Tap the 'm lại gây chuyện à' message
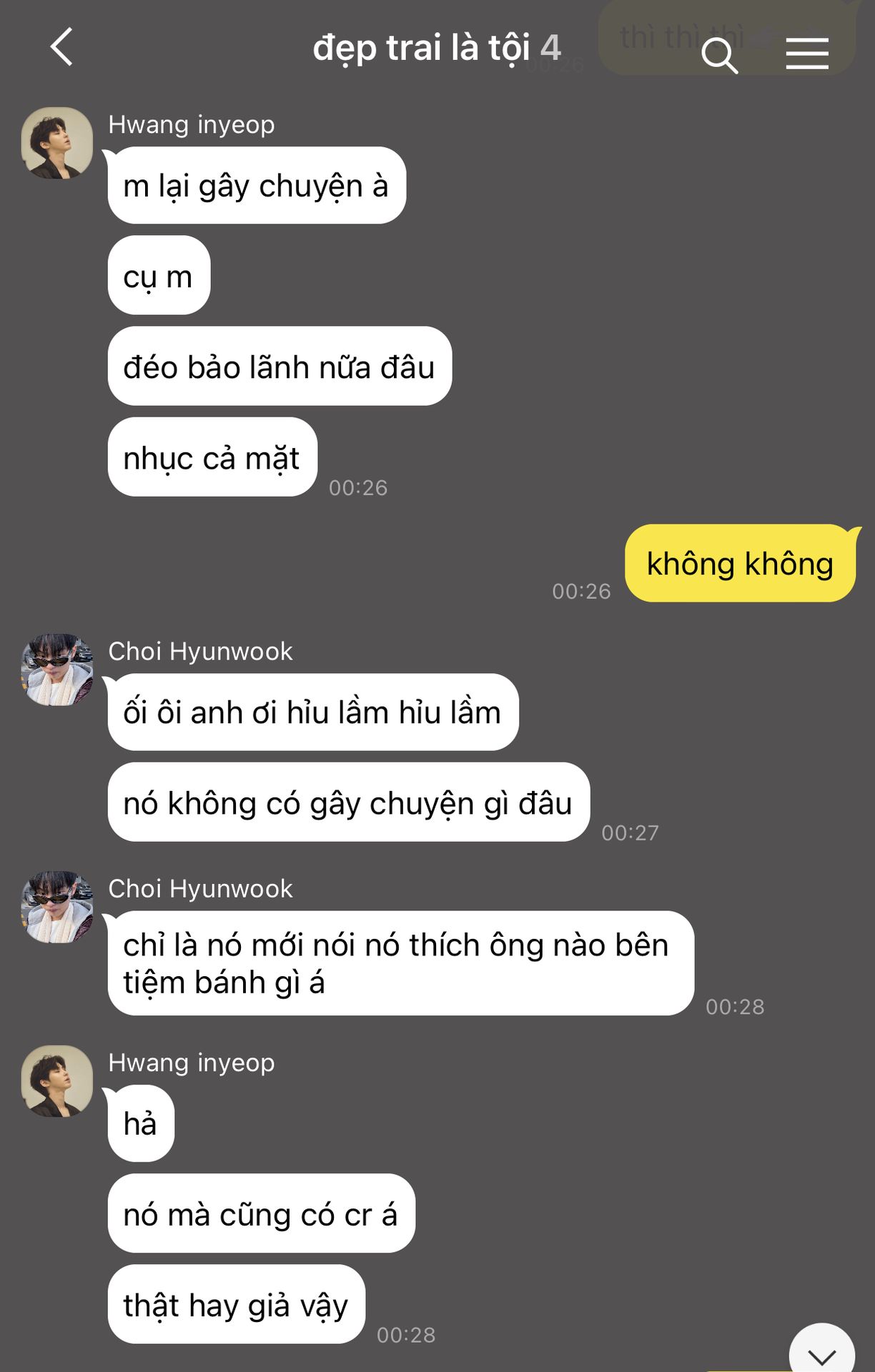Image resolution: width=875 pixels, height=1372 pixels. 257,186
